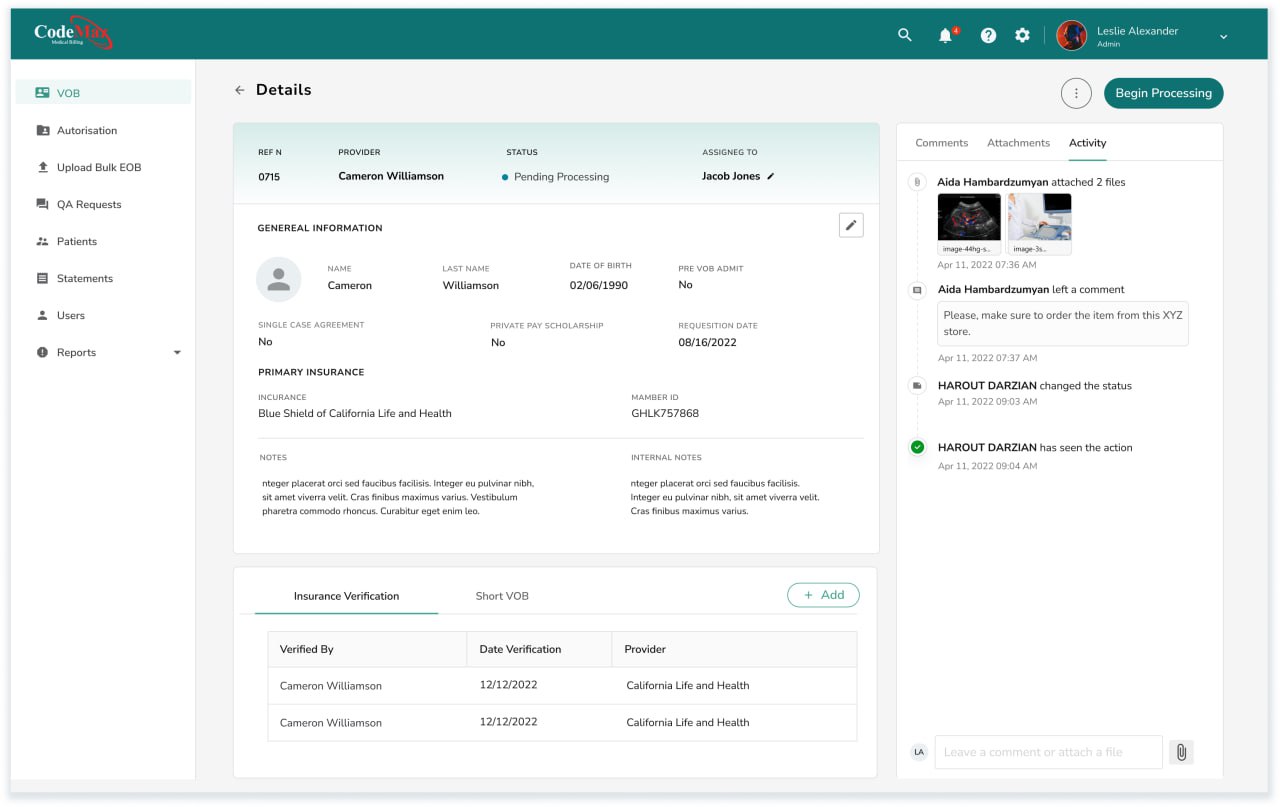Open QA Requests from the sidebar

(x=41, y=204)
